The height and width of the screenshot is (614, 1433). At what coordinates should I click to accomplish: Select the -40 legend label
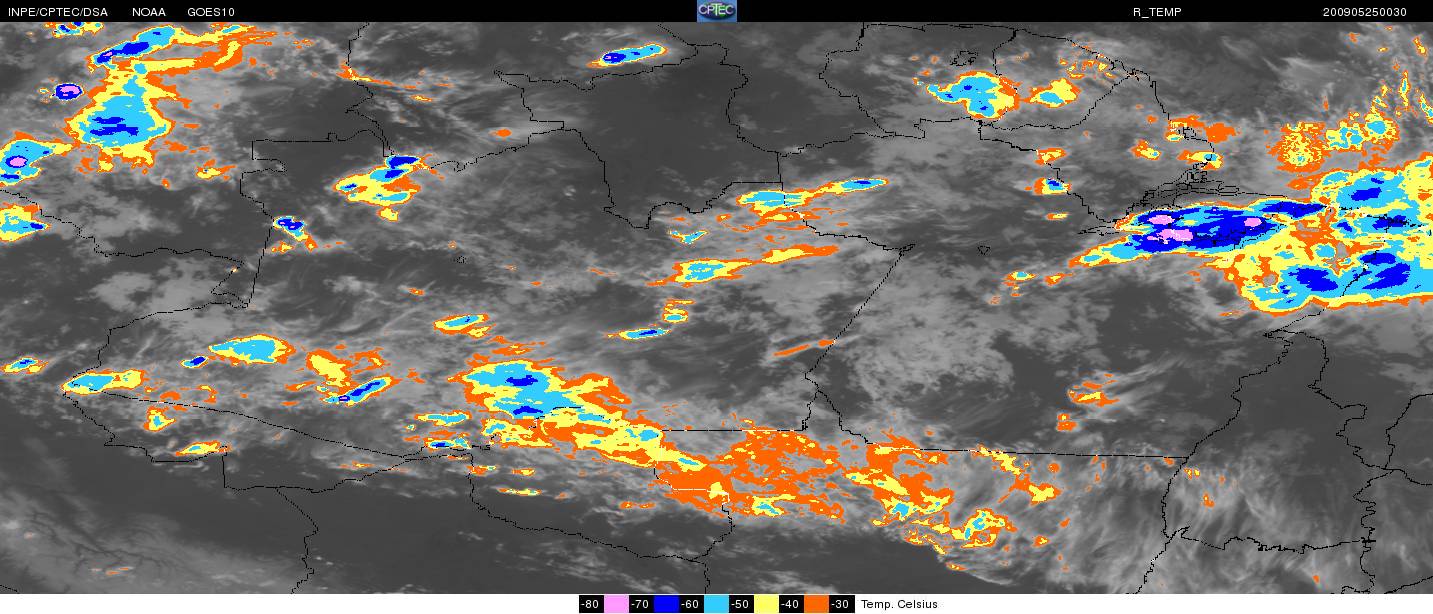(792, 604)
